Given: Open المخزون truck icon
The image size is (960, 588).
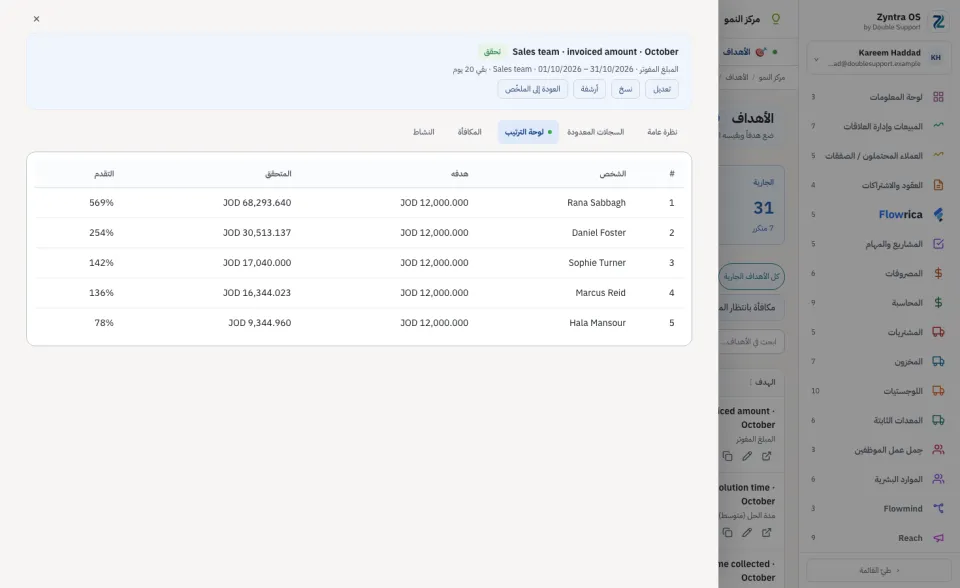Looking at the screenshot, I should (x=938, y=361).
